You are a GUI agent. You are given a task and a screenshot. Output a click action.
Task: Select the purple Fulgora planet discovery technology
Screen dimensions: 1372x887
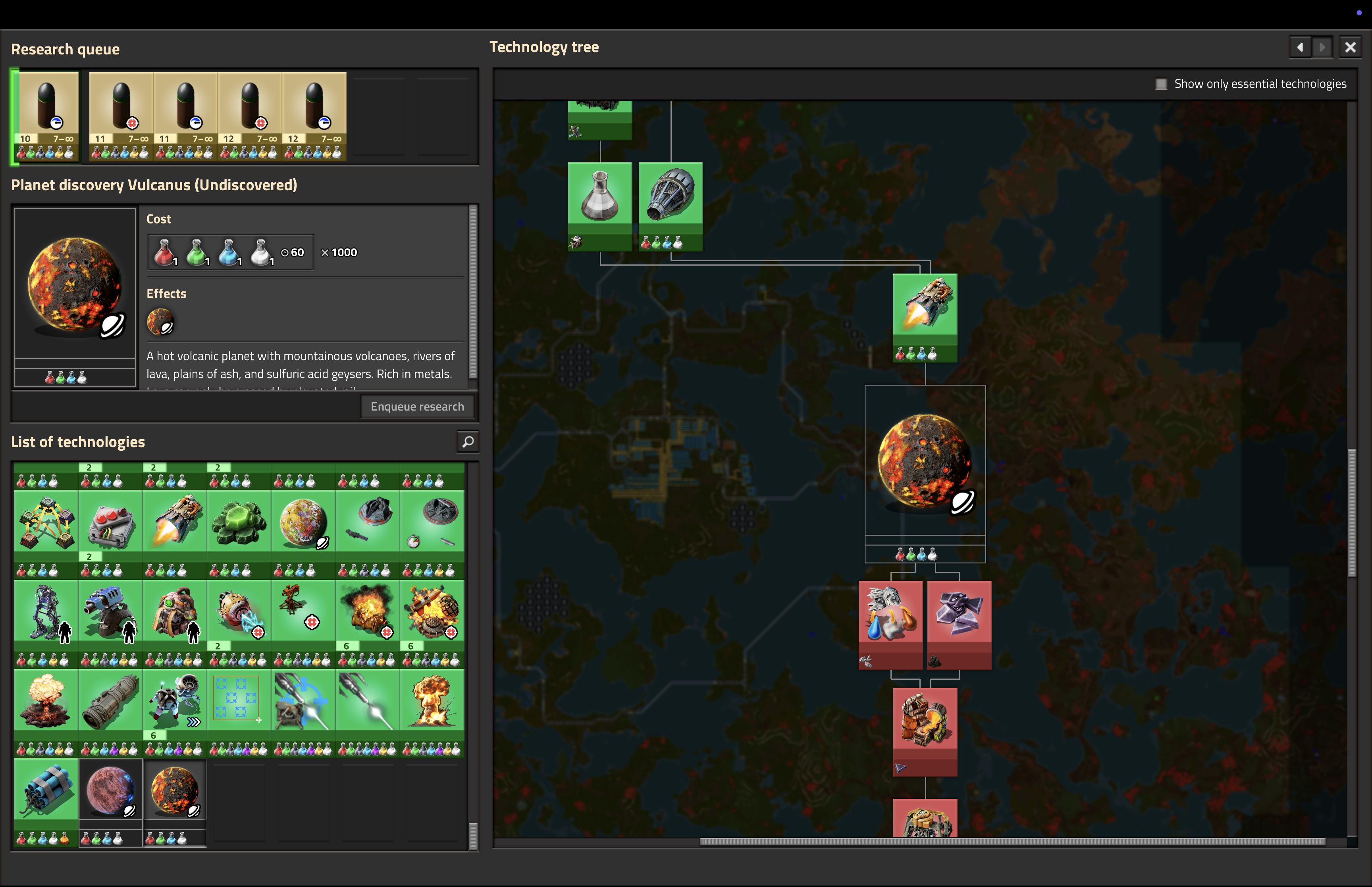click(x=110, y=802)
